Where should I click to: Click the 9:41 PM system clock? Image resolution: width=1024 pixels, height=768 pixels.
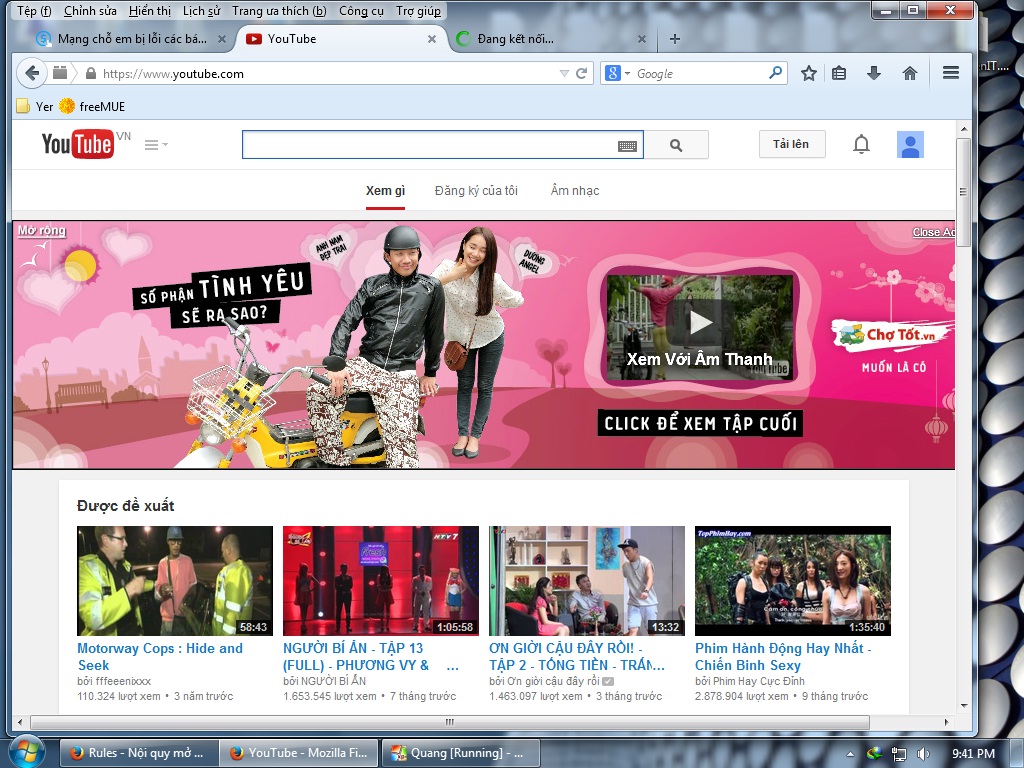tap(973, 754)
